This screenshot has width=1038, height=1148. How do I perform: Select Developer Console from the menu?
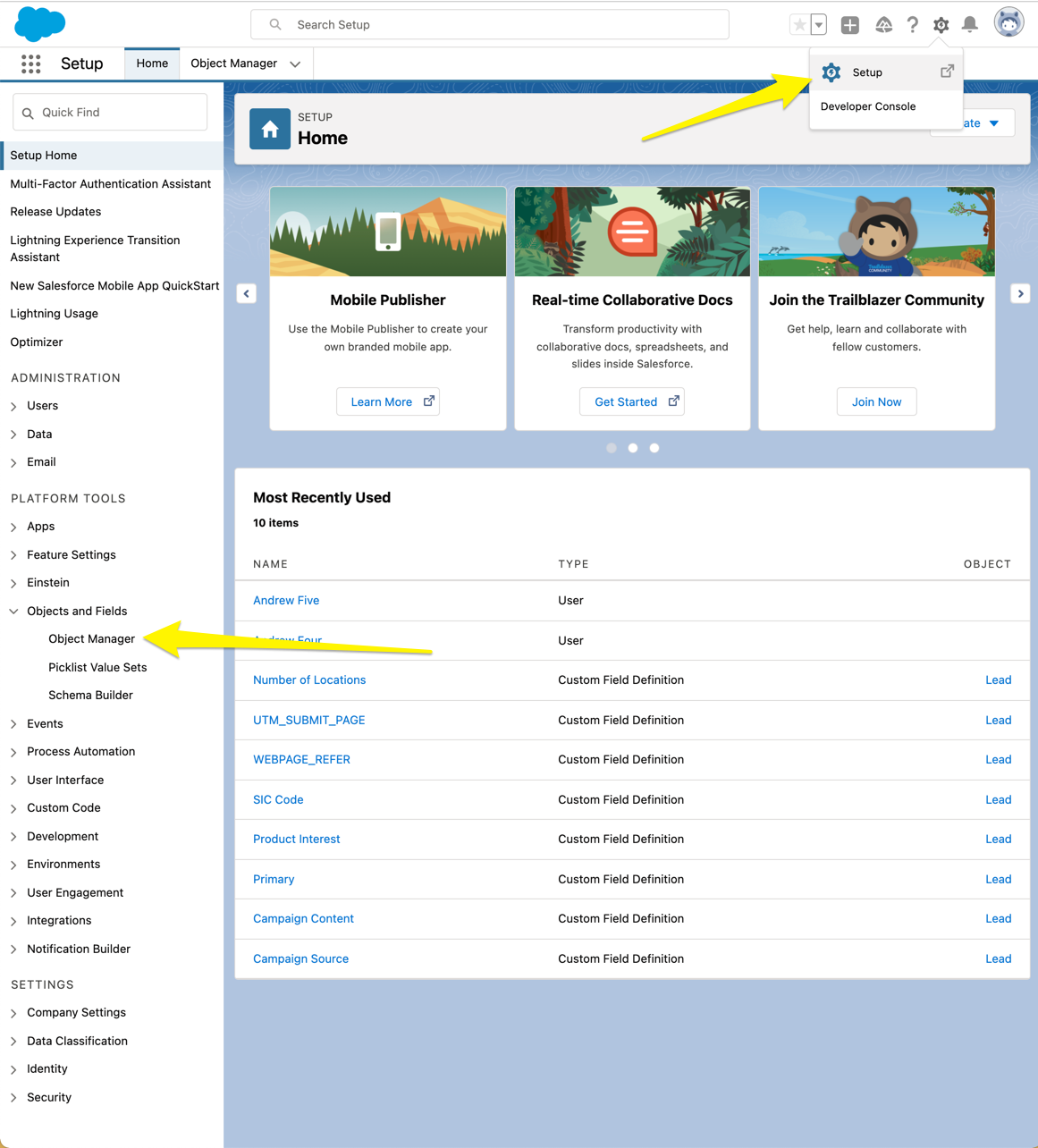[867, 106]
